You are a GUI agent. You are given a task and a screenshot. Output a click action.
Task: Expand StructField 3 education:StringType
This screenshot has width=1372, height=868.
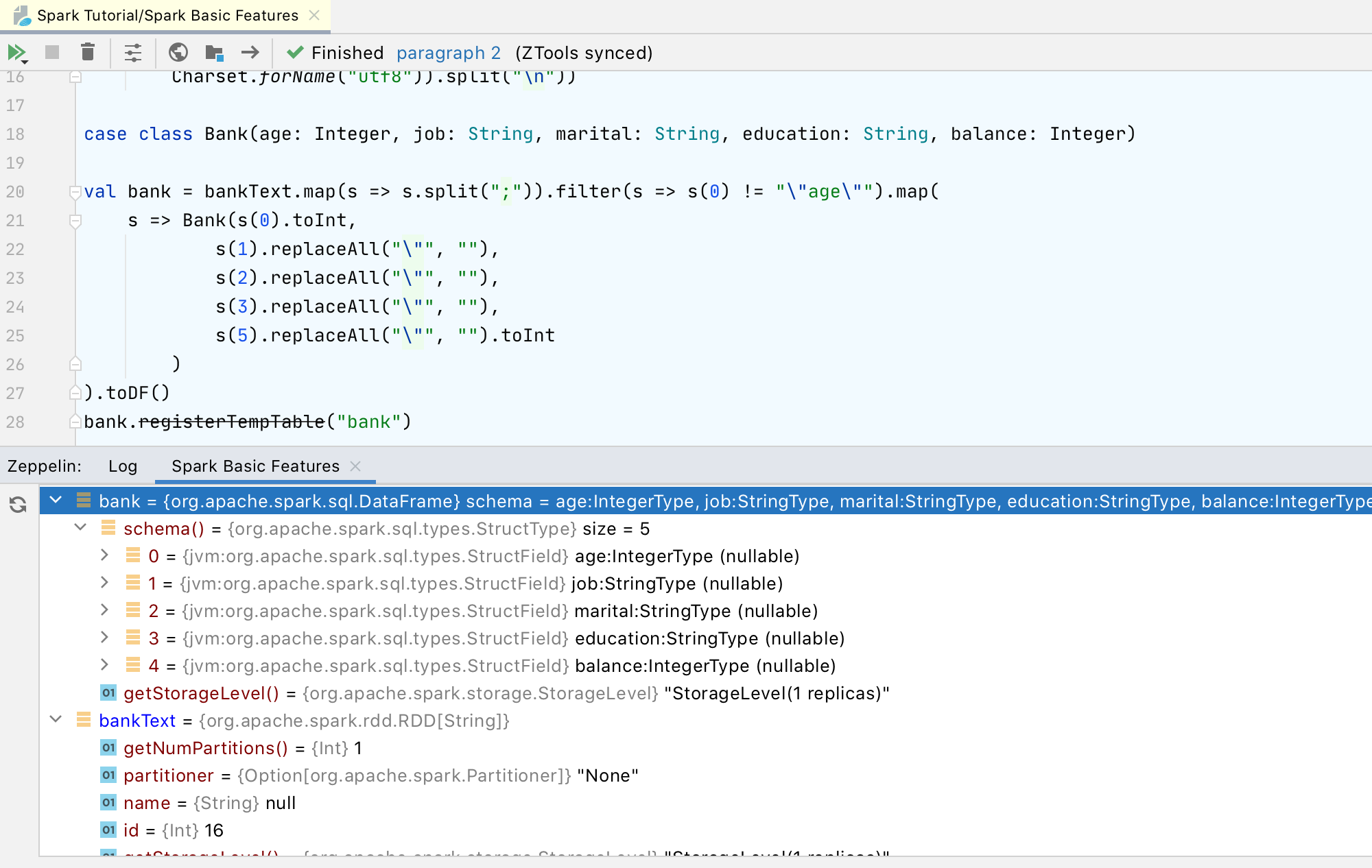105,638
